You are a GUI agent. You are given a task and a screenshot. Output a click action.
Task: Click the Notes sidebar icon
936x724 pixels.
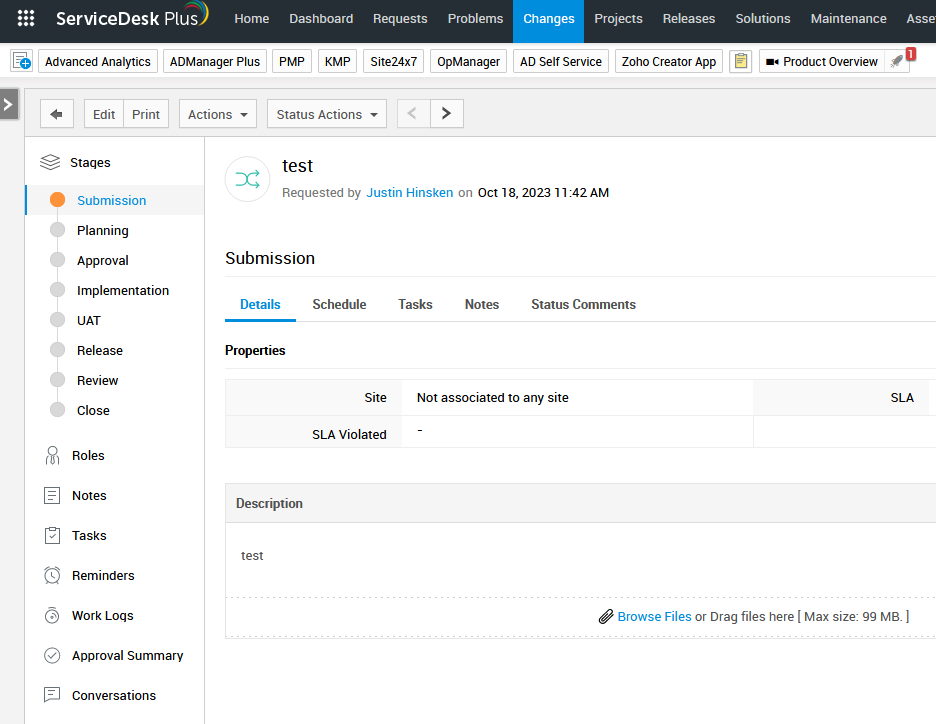pos(52,495)
